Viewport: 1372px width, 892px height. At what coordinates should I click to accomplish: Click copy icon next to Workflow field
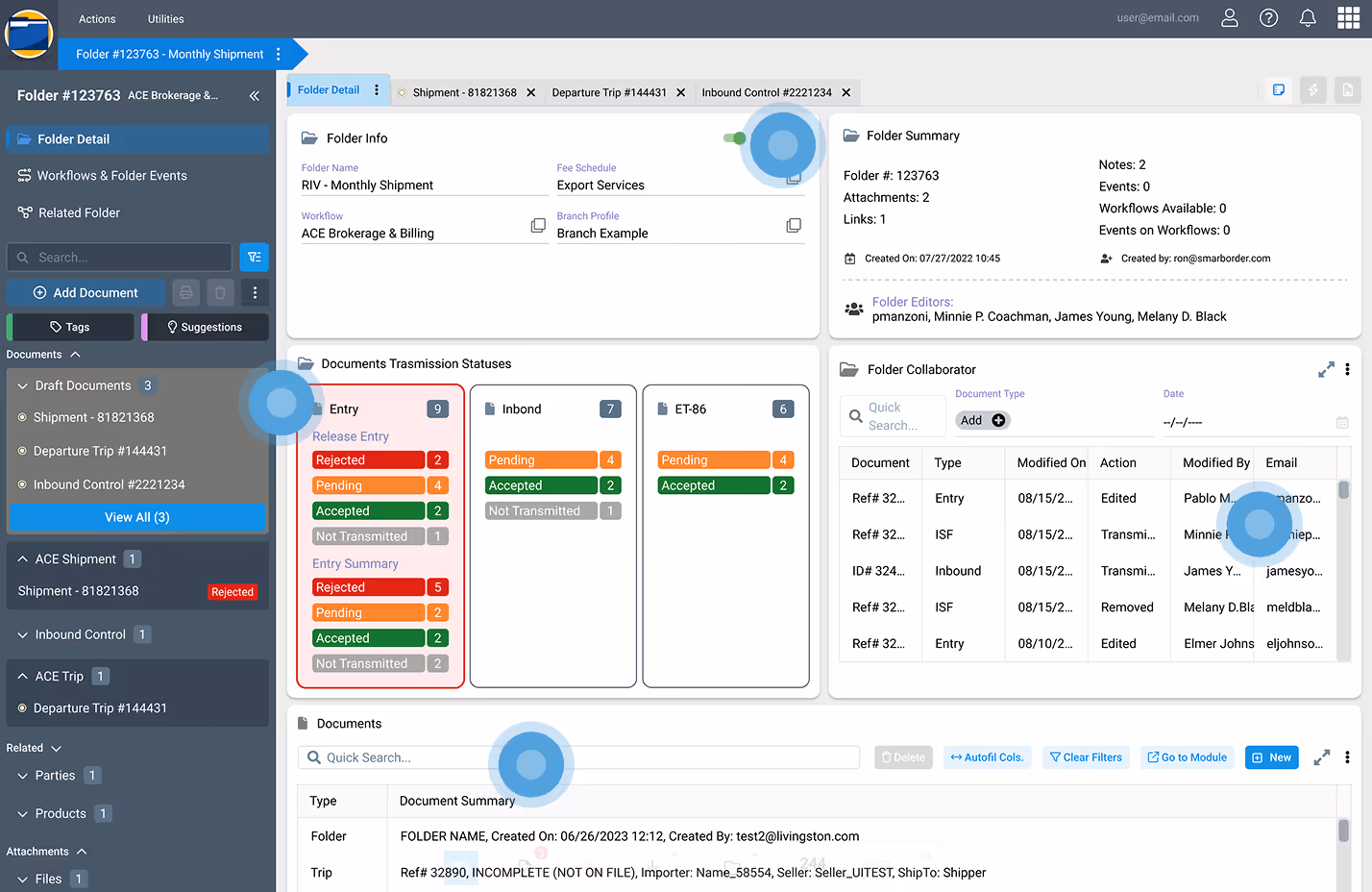(538, 225)
